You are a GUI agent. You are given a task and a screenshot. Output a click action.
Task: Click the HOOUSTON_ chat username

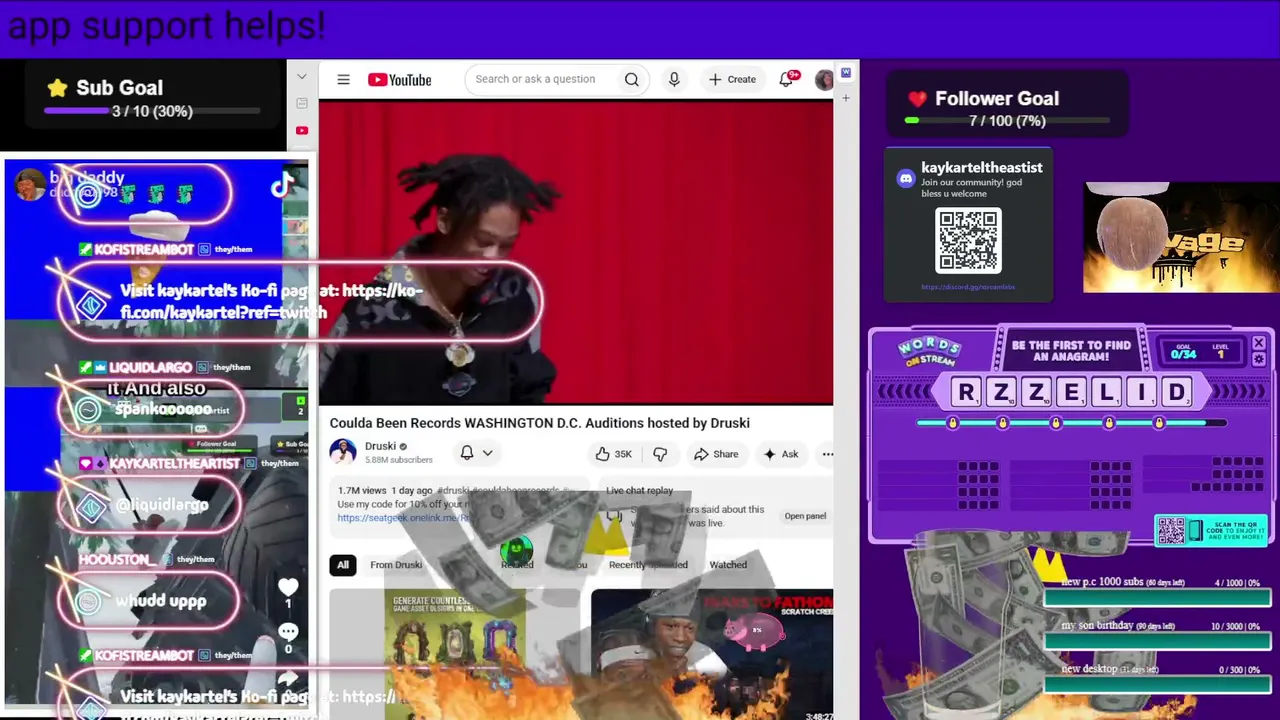click(x=118, y=559)
